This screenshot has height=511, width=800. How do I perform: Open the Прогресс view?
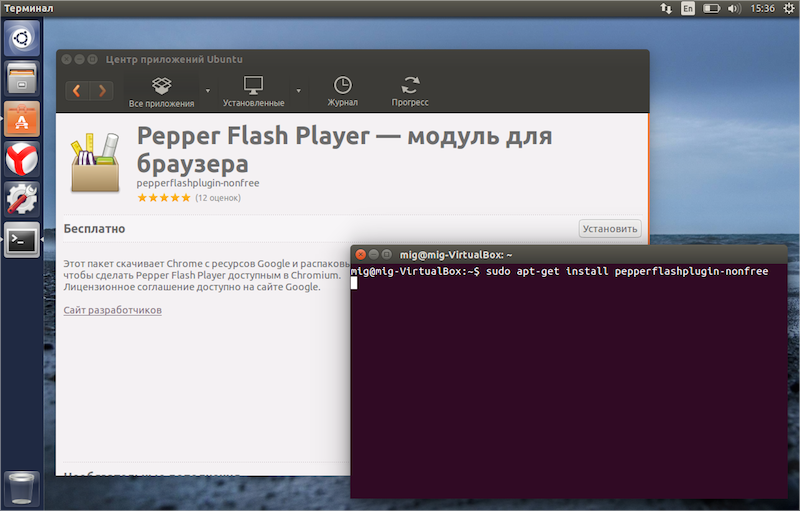(410, 92)
